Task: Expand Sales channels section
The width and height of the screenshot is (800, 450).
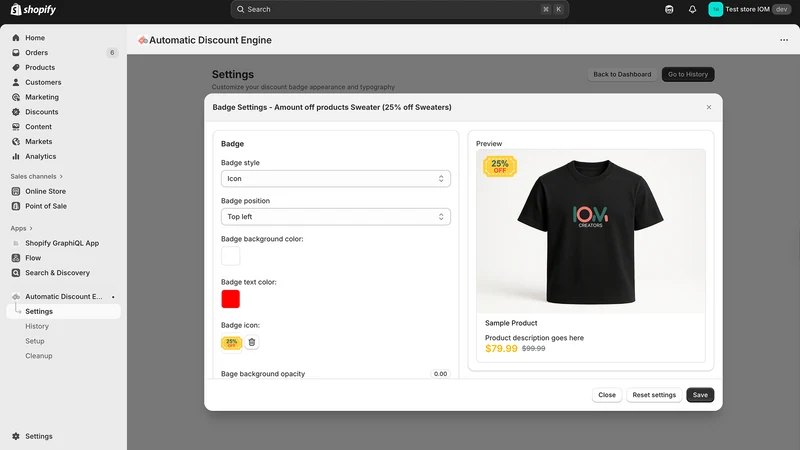Action: pyautogui.click(x=37, y=177)
